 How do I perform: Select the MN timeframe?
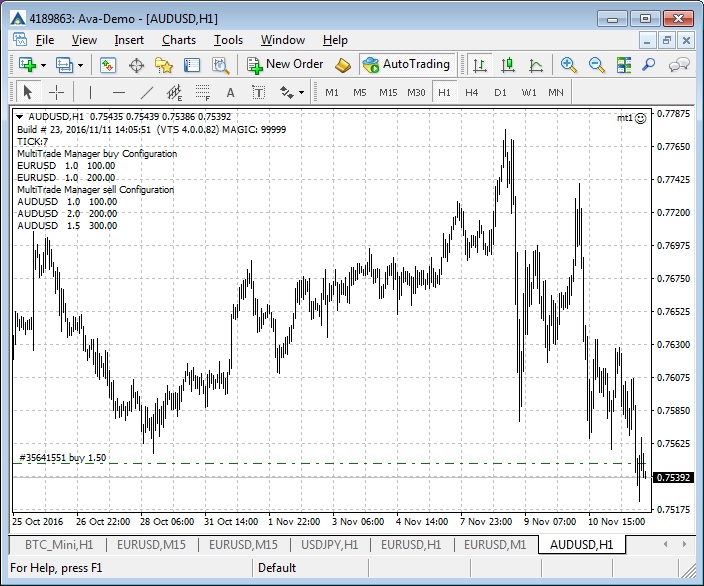[556, 93]
